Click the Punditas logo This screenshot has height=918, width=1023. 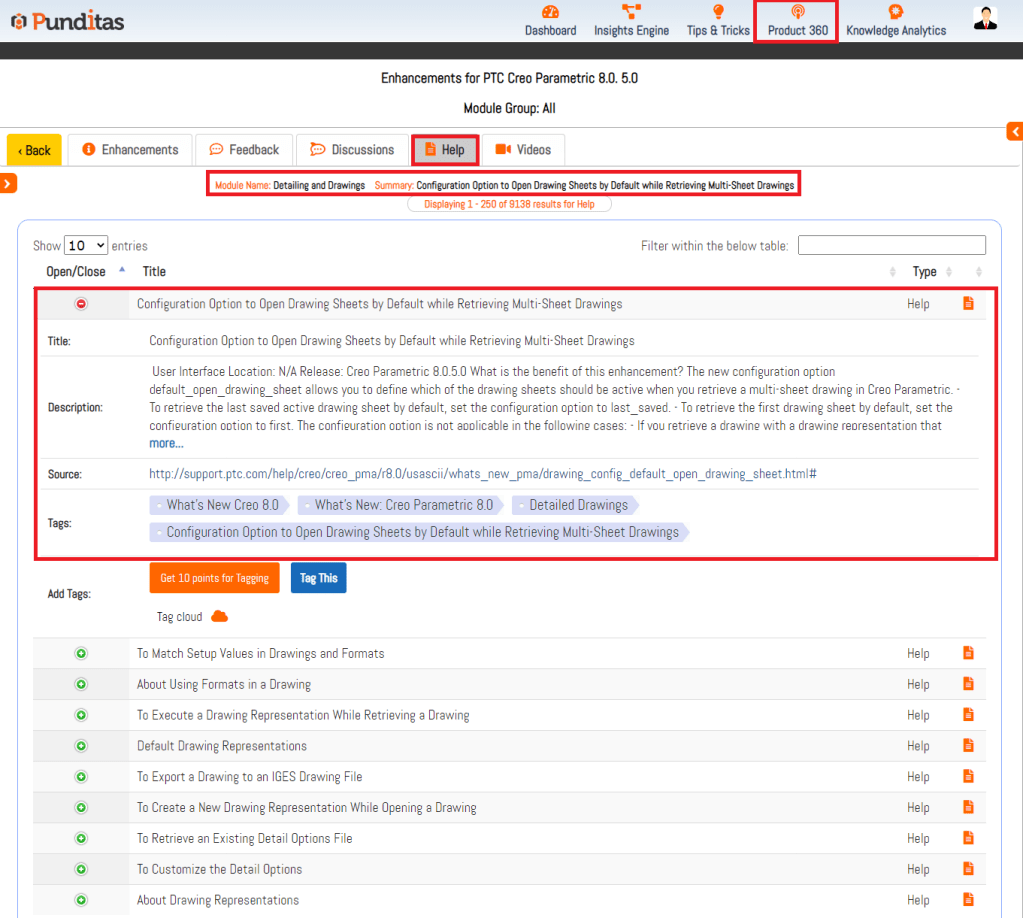(x=68, y=20)
